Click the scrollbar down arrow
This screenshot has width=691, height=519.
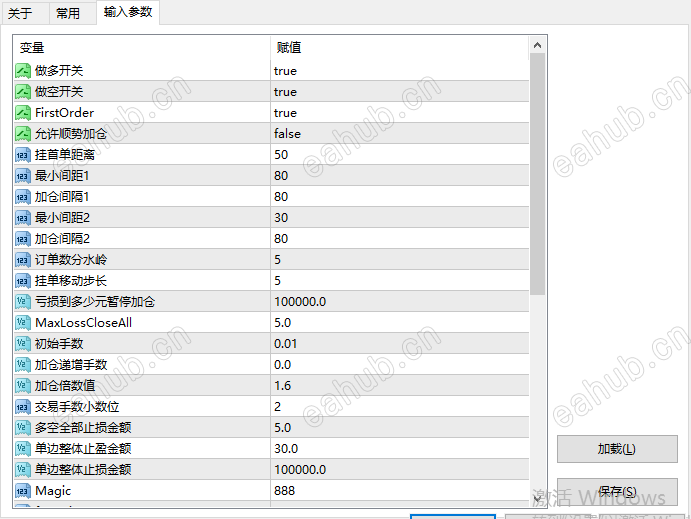pyautogui.click(x=537, y=498)
